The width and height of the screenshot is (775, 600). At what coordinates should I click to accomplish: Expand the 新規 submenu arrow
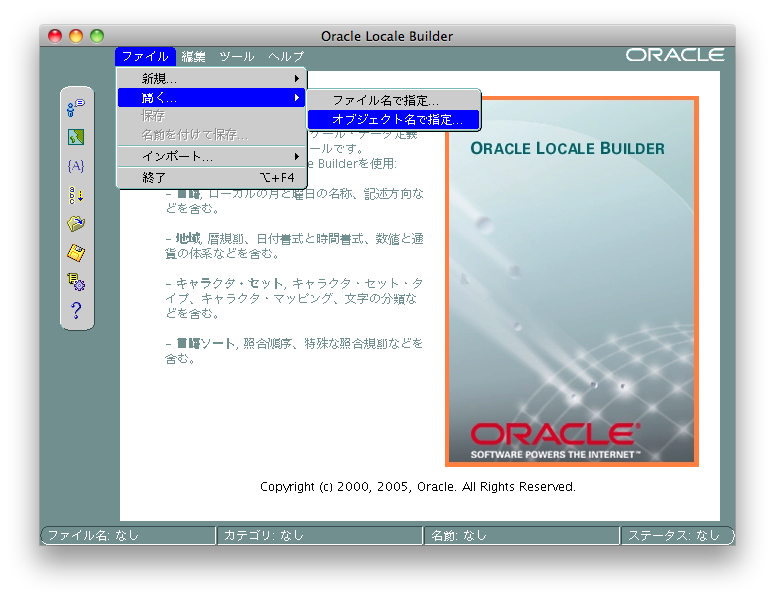297,79
